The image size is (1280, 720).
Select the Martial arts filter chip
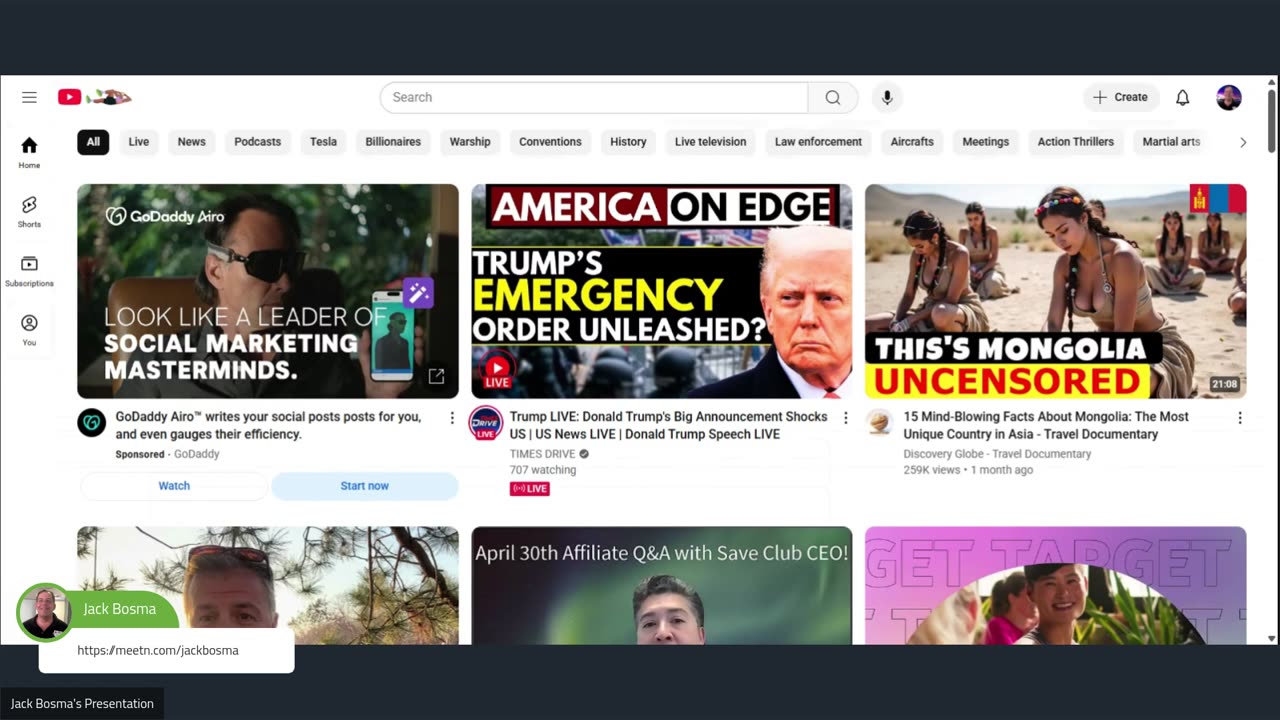[x=1171, y=142]
